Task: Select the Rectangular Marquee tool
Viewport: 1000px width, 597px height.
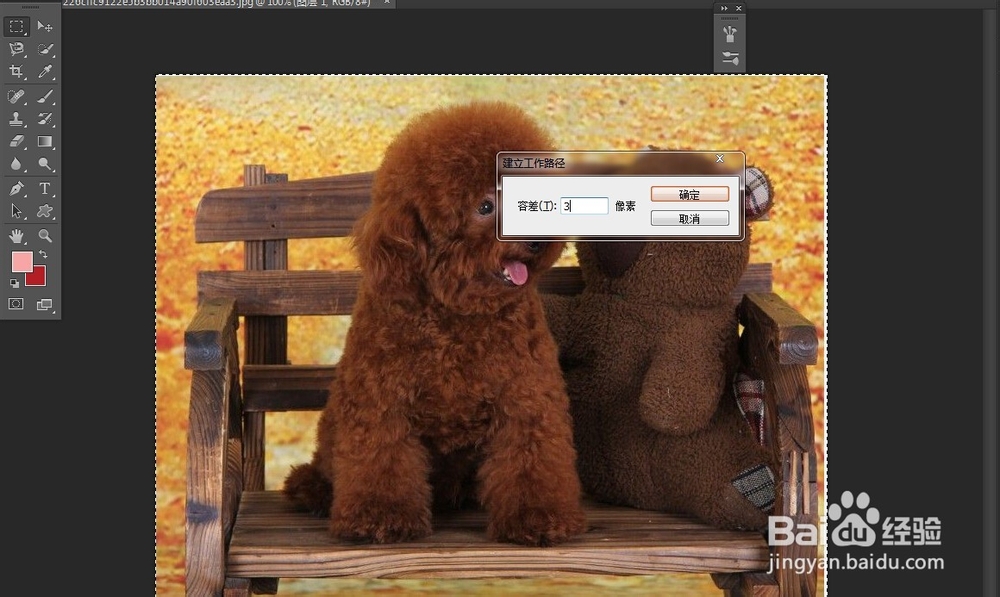Action: point(17,26)
